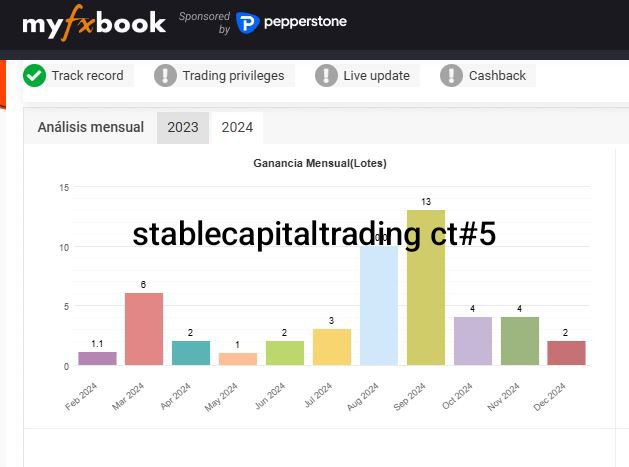629x467 pixels.
Task: Switch to the 2023 tab
Action: pyautogui.click(x=183, y=127)
